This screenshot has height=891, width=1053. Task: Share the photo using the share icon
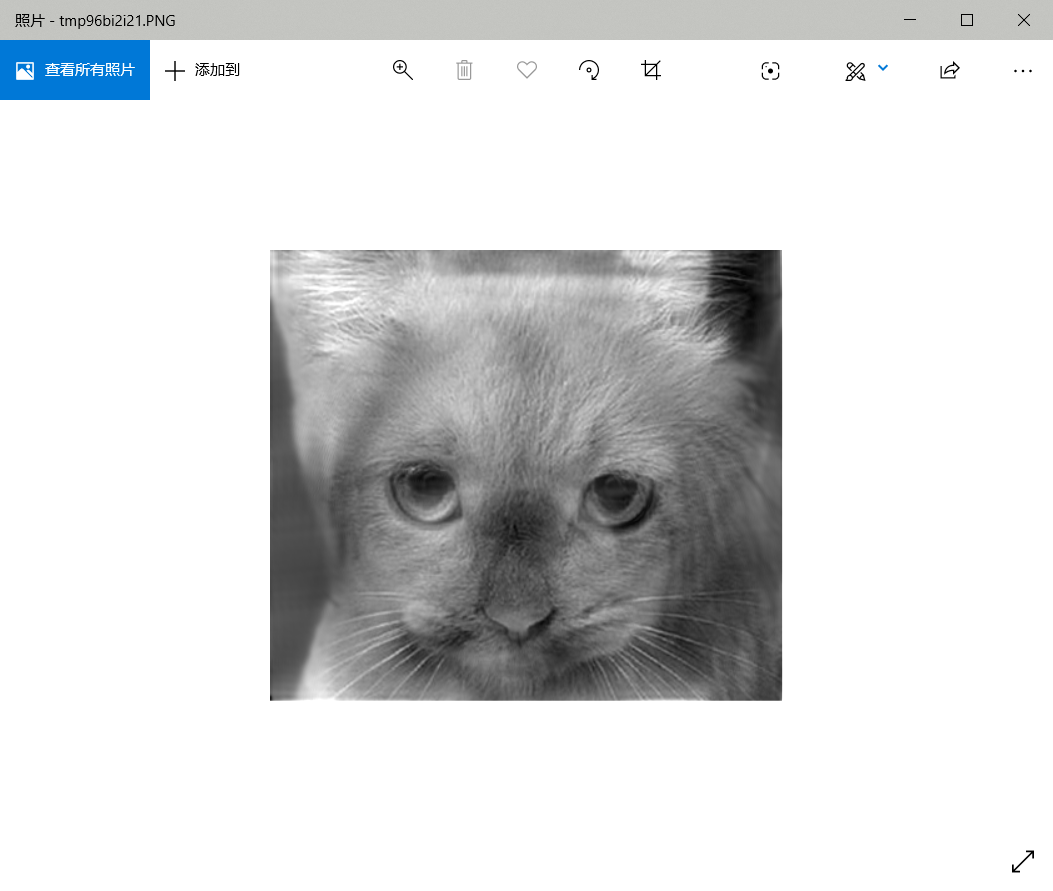click(949, 70)
